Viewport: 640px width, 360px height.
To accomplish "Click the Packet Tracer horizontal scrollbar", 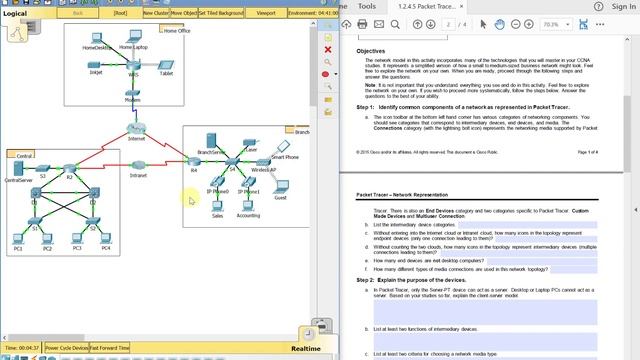I will pos(46,338).
